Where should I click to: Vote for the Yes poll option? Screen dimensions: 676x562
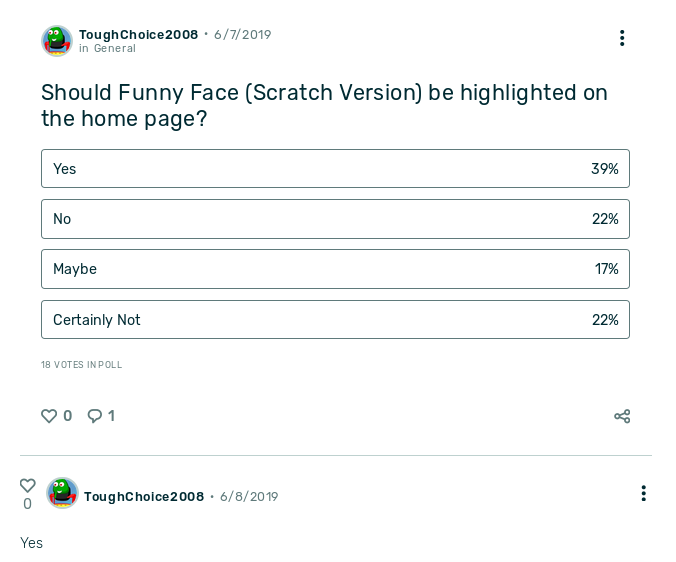[x=335, y=169]
